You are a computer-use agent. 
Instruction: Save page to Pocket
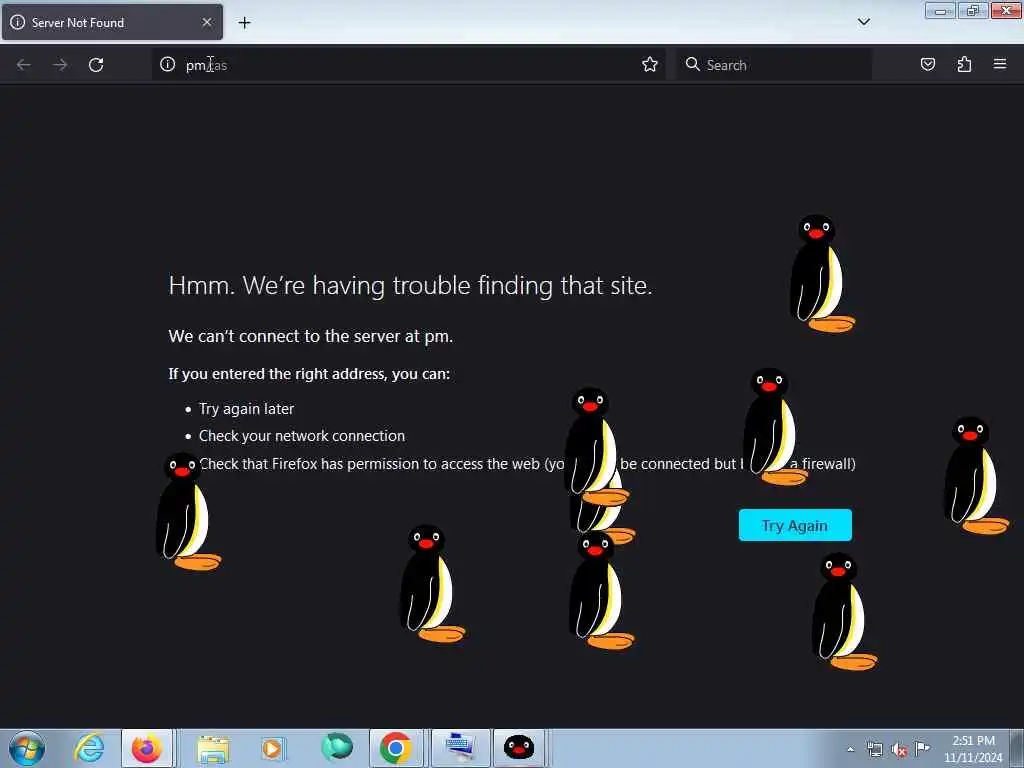[927, 65]
